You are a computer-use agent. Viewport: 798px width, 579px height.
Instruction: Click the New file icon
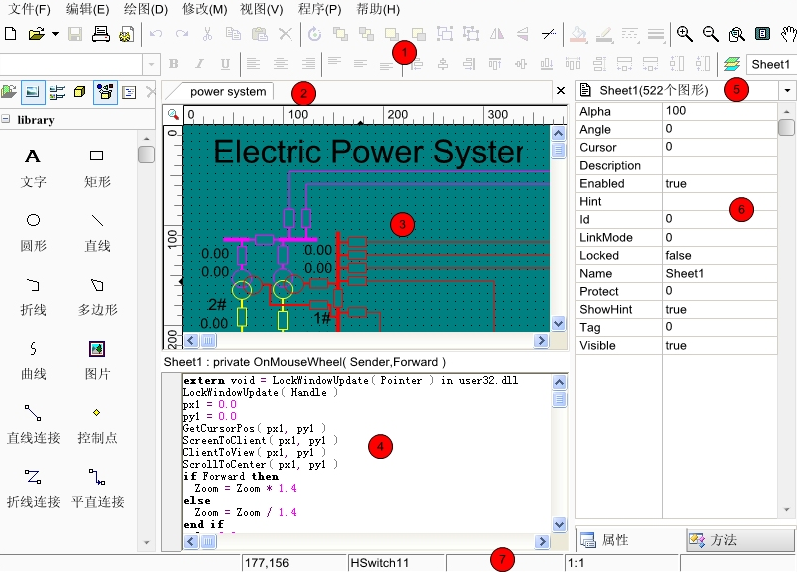(10, 34)
